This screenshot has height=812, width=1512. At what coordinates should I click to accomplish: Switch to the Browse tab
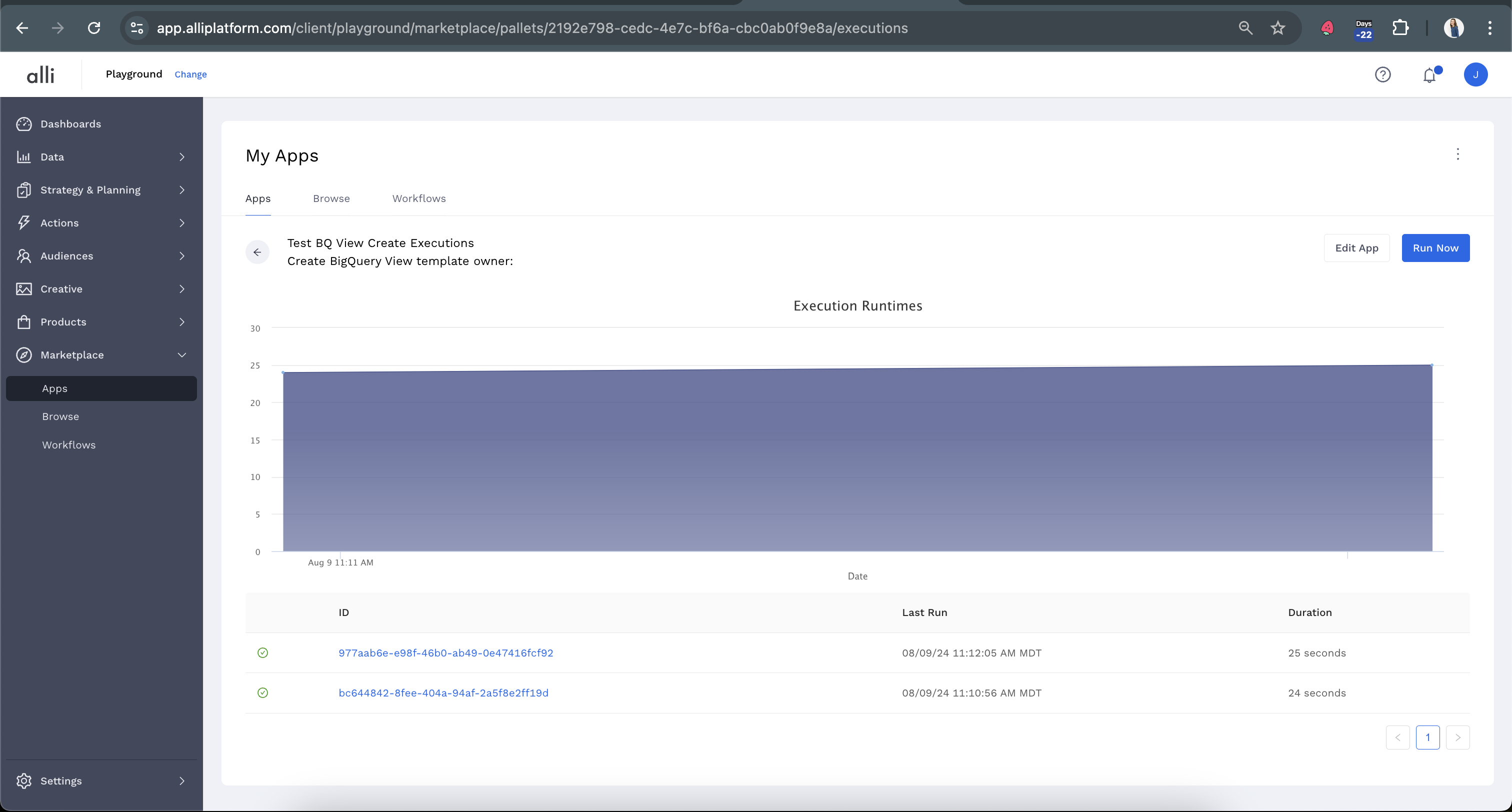[x=331, y=198]
